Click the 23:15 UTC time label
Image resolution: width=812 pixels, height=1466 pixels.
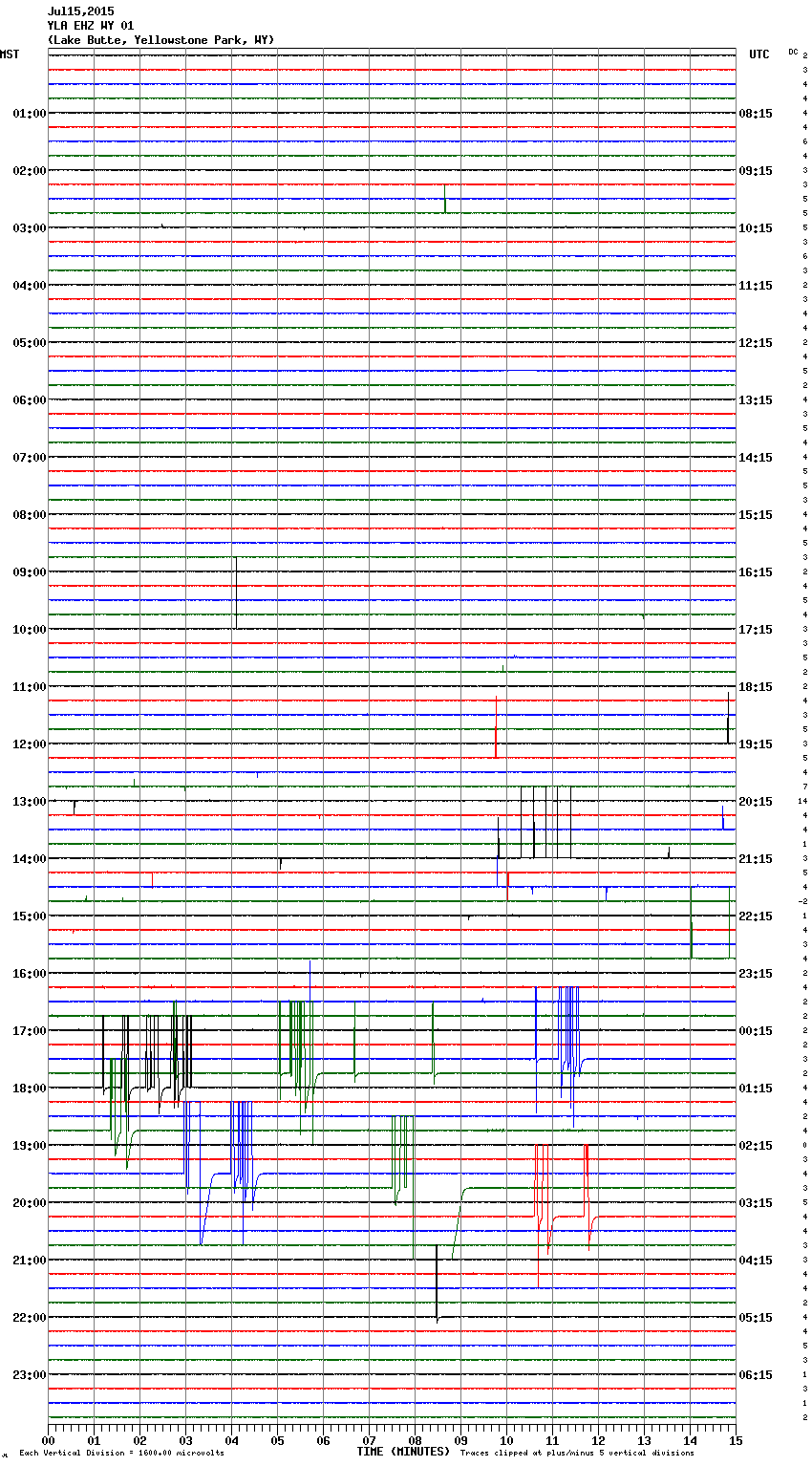(756, 974)
